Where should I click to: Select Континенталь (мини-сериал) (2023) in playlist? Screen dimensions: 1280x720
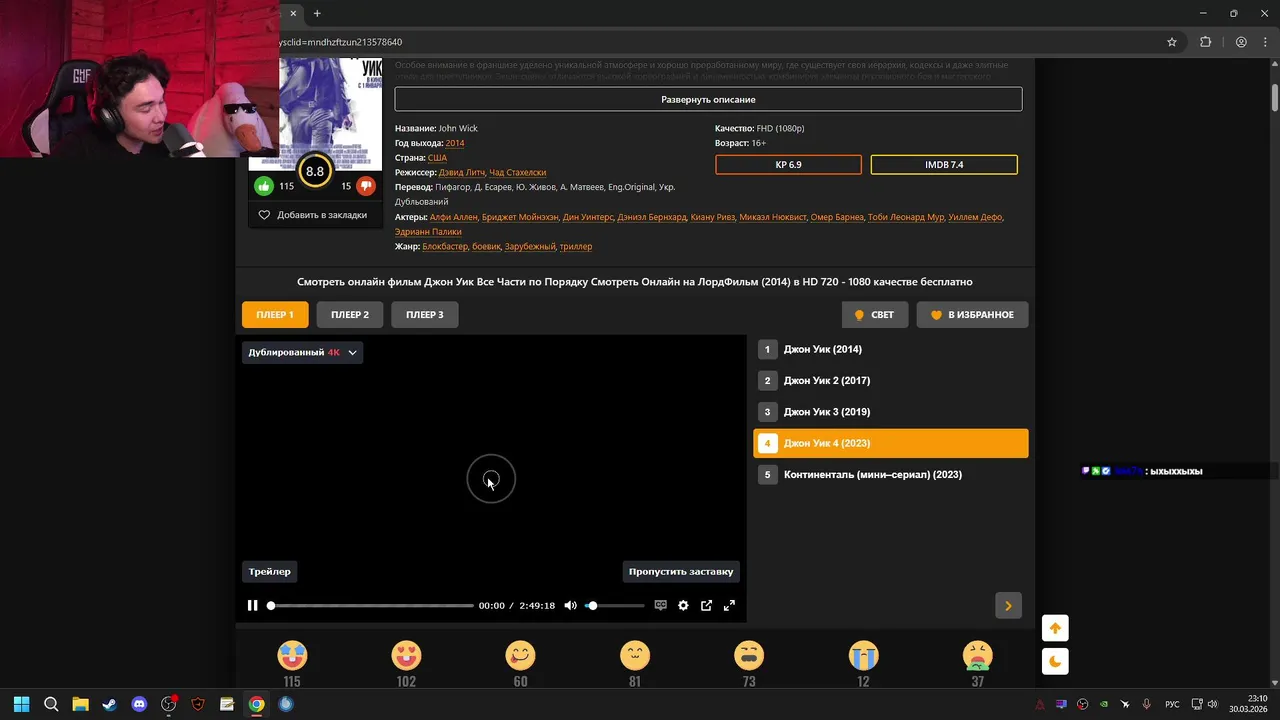(890, 474)
